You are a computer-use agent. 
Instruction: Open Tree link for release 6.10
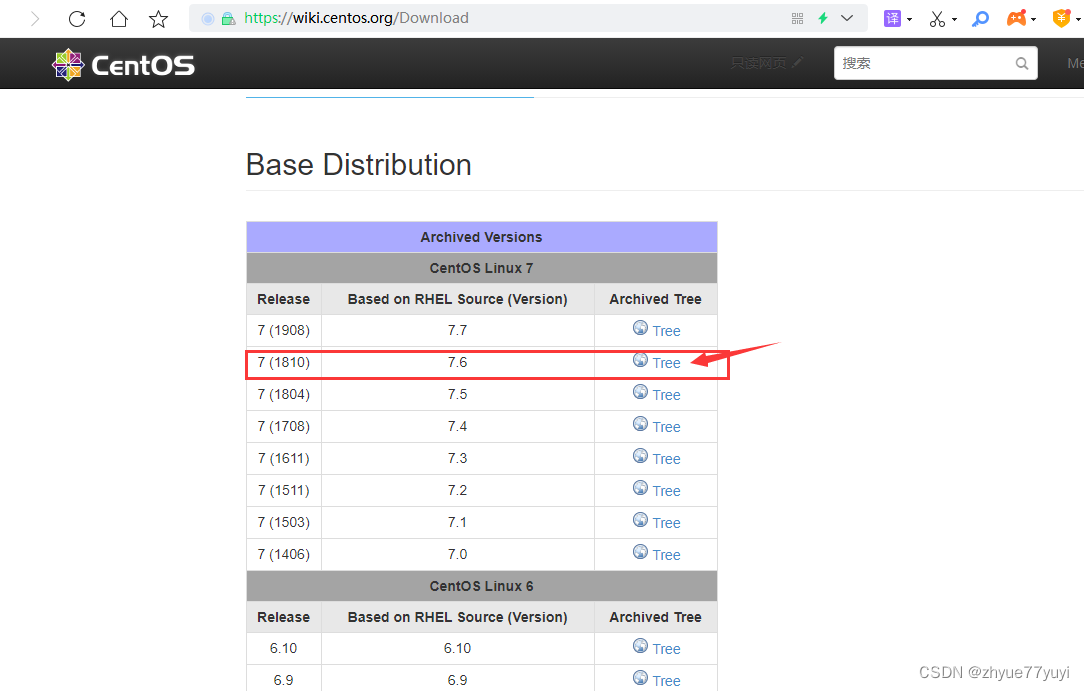tap(666, 649)
